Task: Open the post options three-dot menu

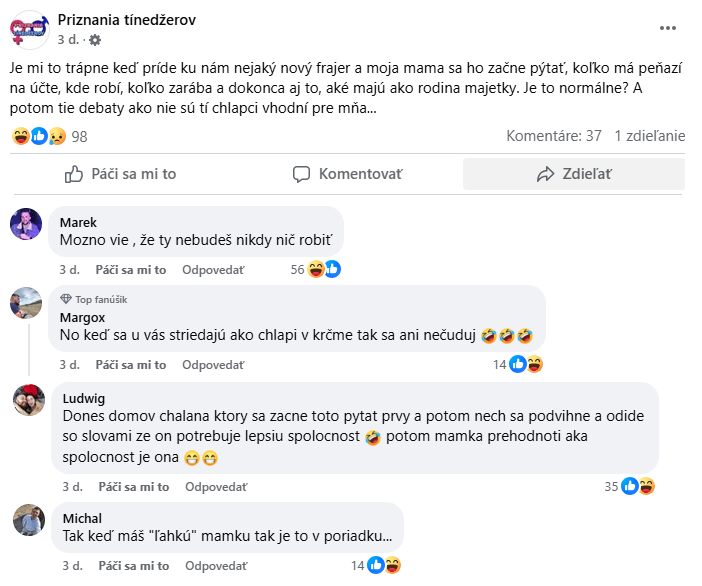Action: pyautogui.click(x=668, y=29)
